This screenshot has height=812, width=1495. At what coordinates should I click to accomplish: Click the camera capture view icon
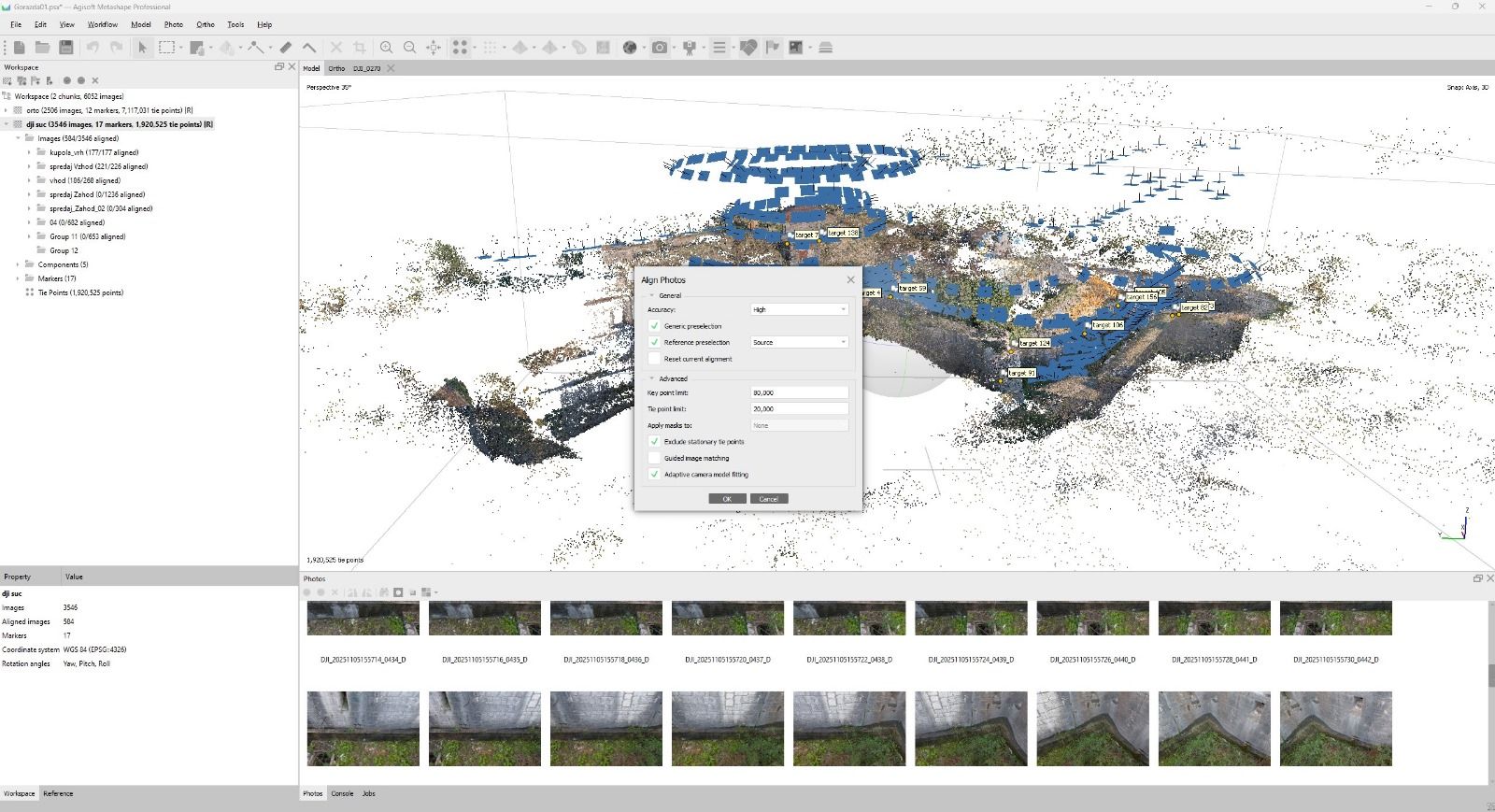pos(660,48)
